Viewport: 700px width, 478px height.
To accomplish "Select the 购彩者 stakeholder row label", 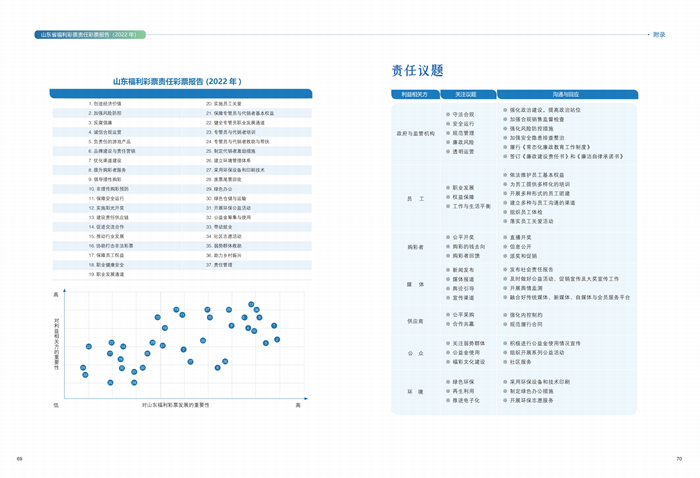I will click(x=415, y=246).
